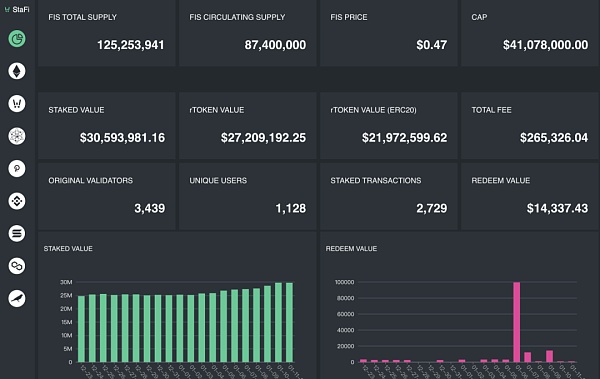Click the StaFi logo at top
This screenshot has width=600, height=379.
coord(17,9)
